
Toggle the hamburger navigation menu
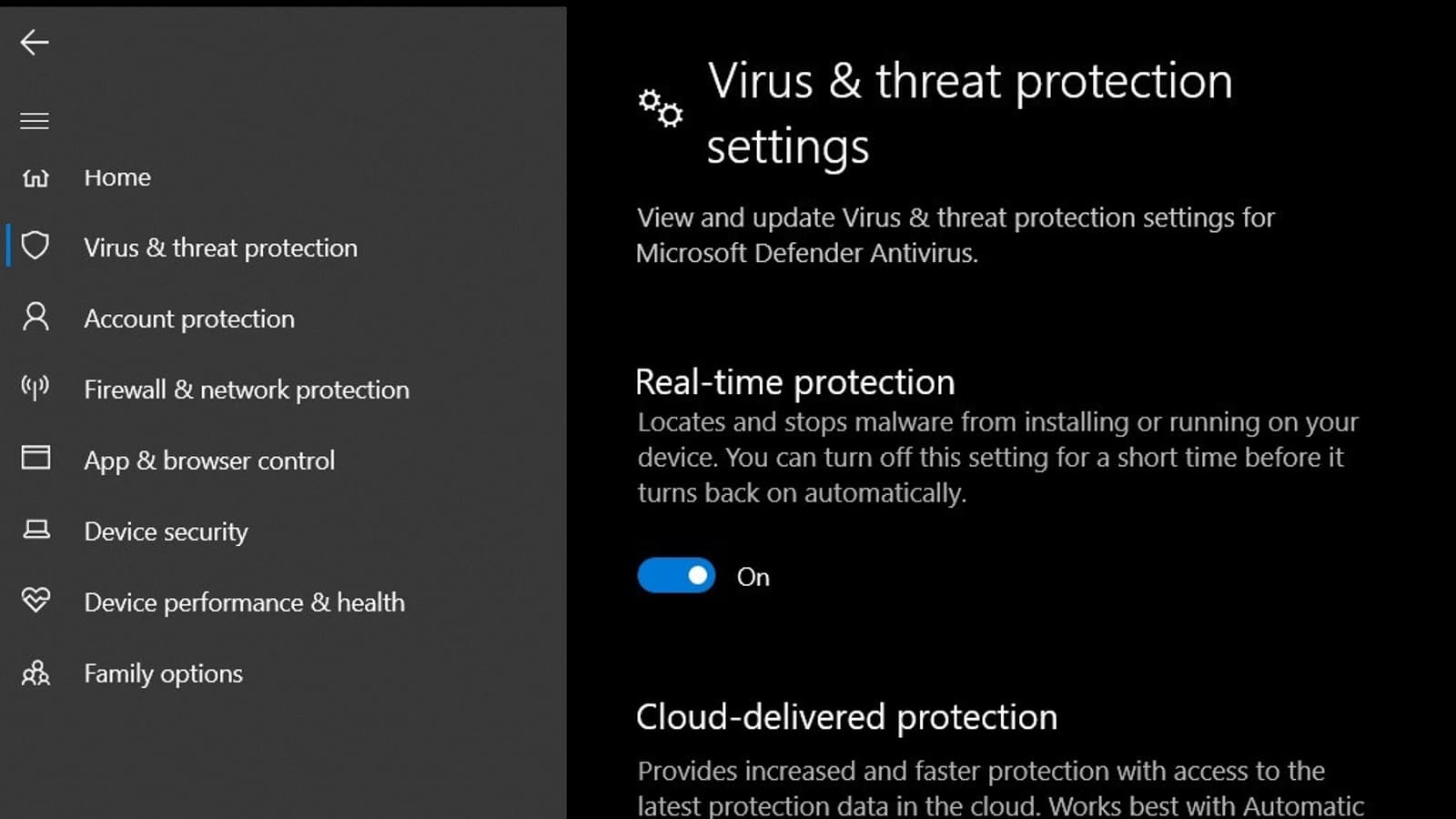[35, 121]
